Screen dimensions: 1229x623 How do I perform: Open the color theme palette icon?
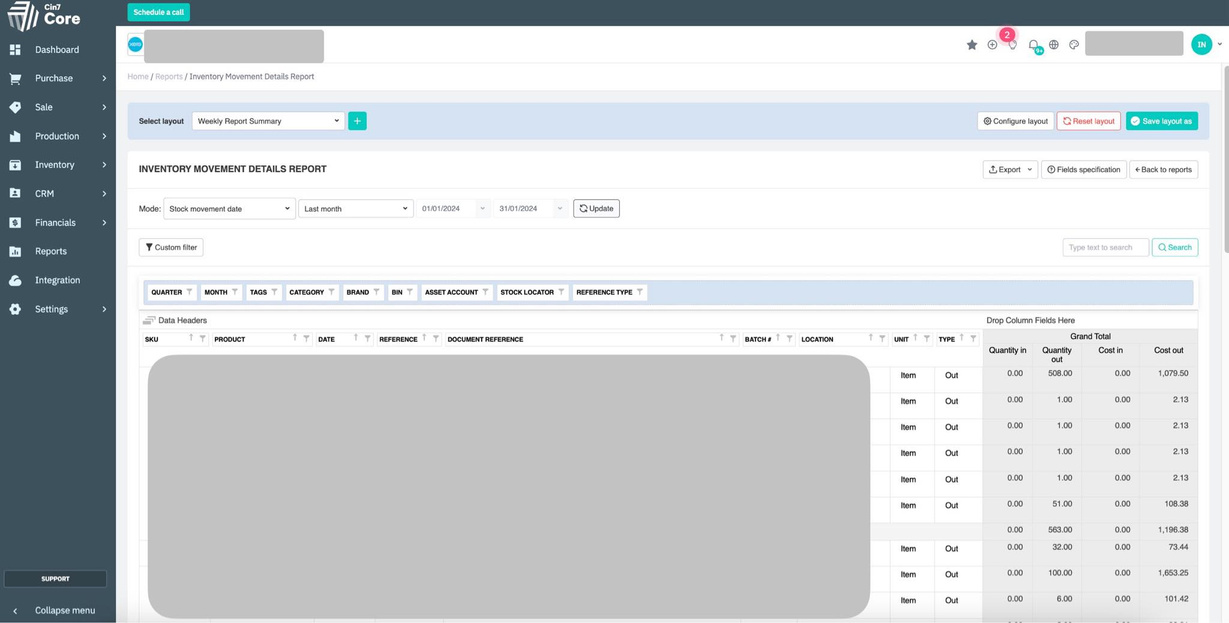[1074, 45]
